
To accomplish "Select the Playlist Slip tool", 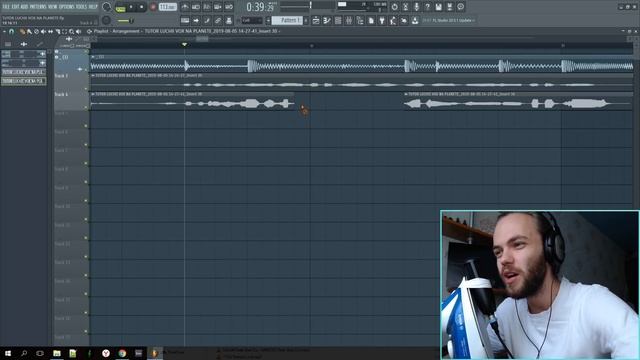I will [x=51, y=31].
